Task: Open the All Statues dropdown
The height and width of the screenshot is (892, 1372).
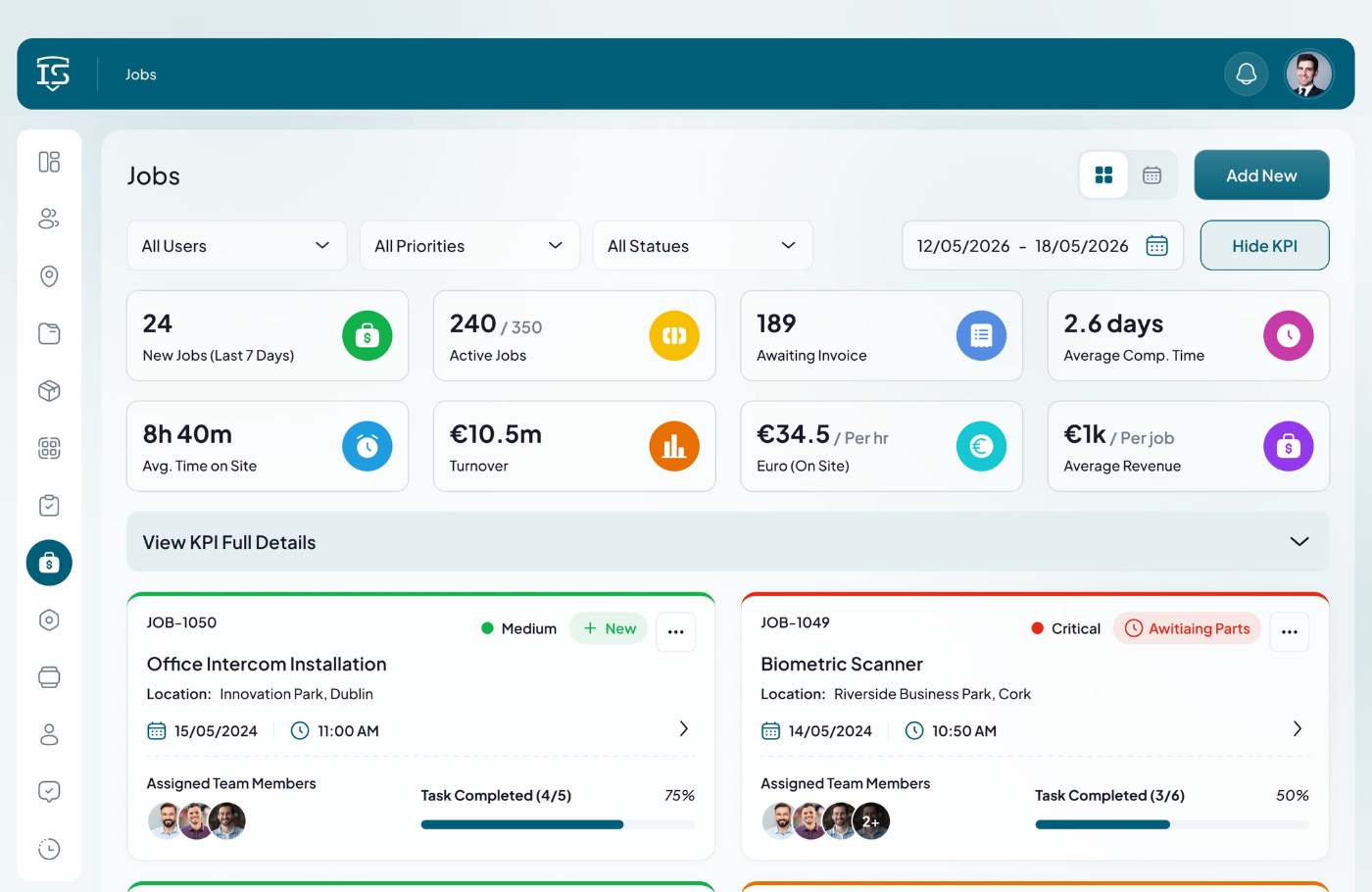Action: pyautogui.click(x=703, y=245)
